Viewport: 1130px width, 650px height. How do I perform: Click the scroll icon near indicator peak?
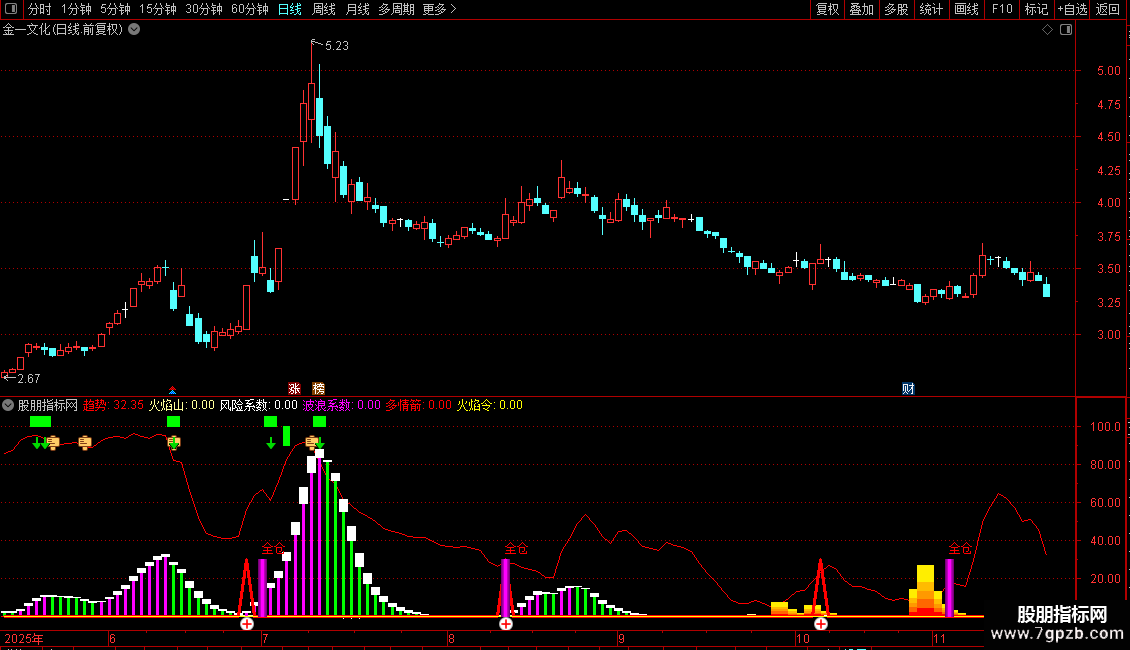pyautogui.click(x=311, y=442)
